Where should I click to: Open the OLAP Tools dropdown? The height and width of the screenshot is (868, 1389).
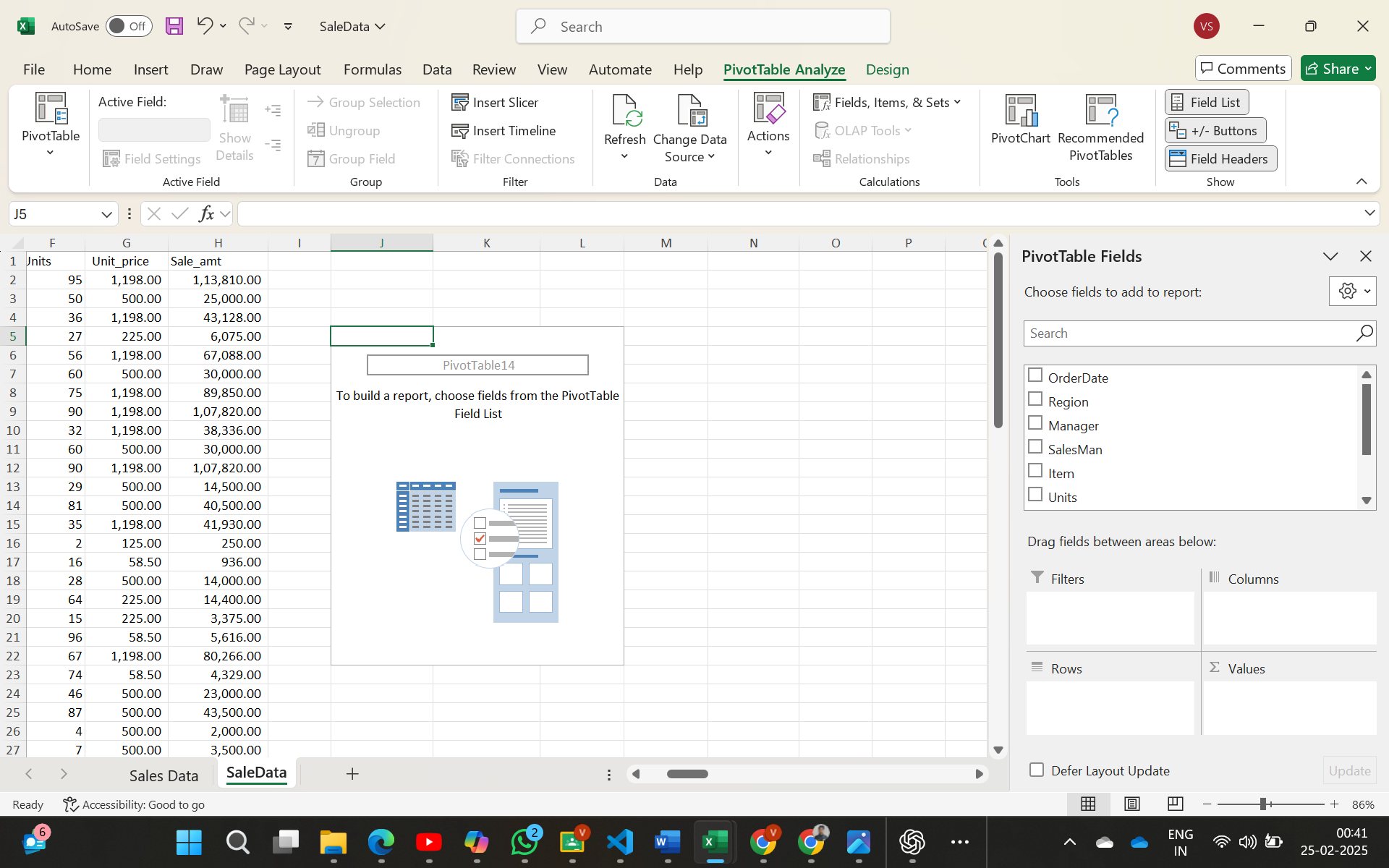click(864, 130)
